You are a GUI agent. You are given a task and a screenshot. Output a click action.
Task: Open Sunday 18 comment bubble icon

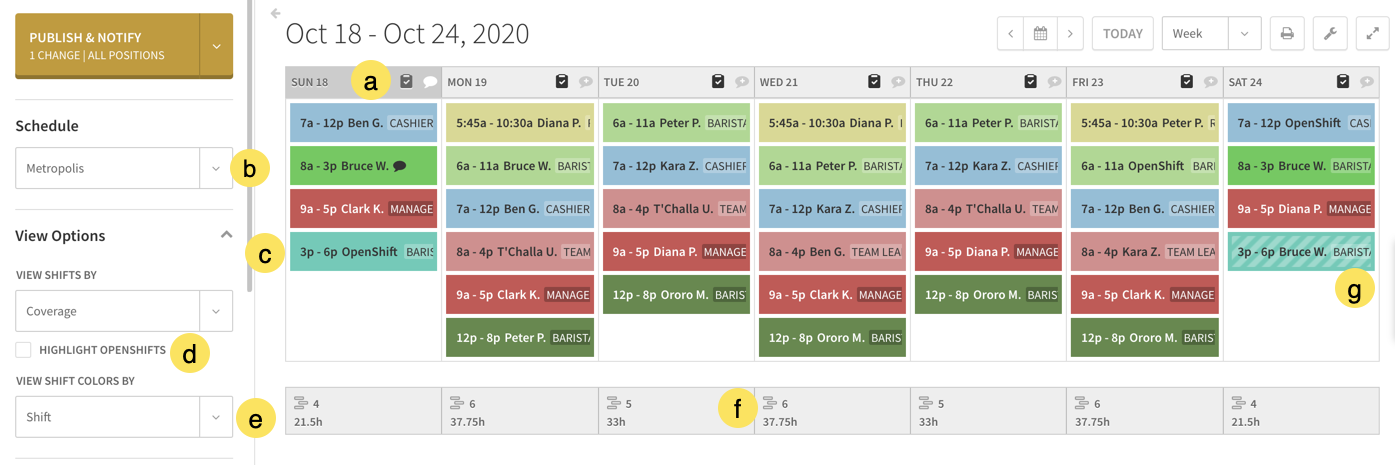(x=430, y=82)
